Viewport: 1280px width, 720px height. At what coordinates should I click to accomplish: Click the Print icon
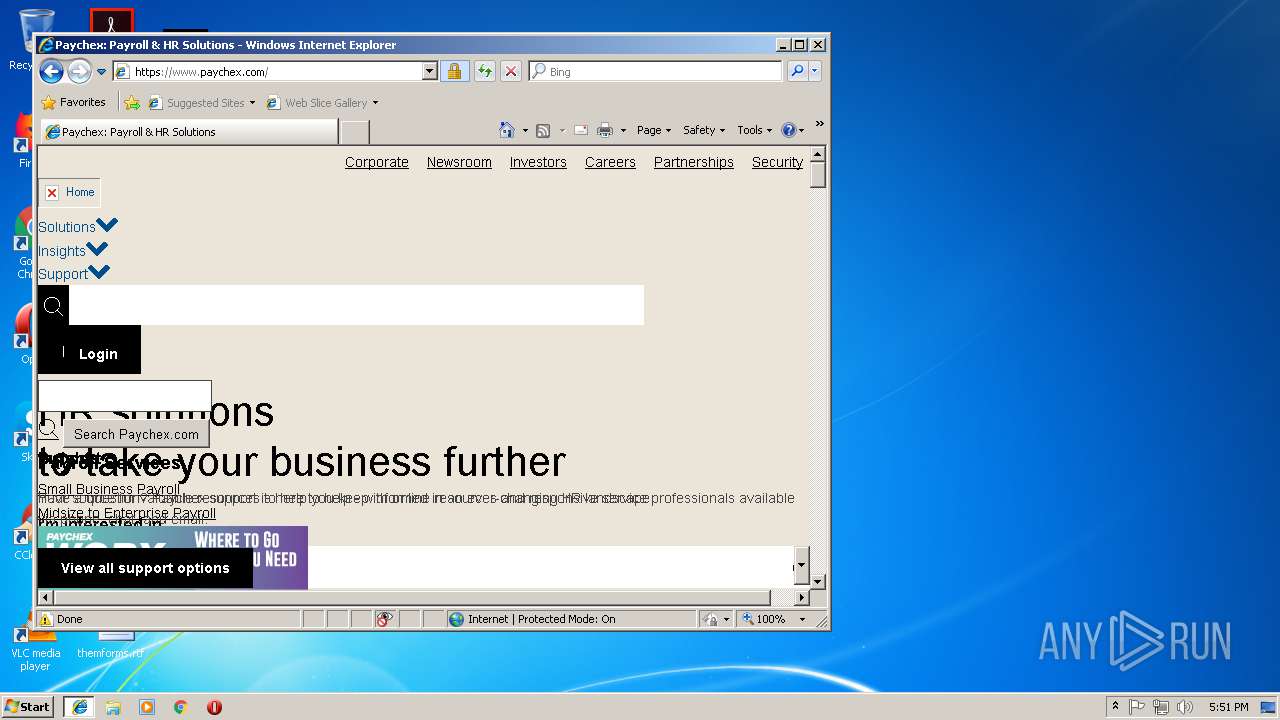point(604,130)
